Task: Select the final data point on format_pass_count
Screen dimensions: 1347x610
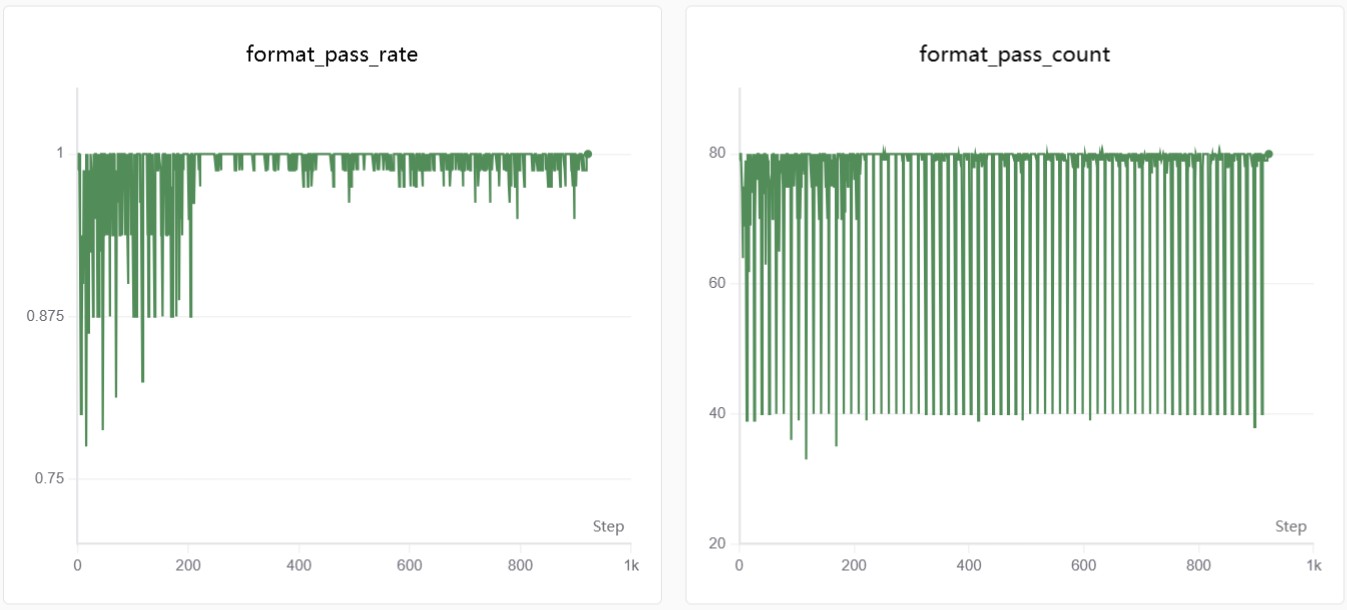Action: click(1269, 154)
